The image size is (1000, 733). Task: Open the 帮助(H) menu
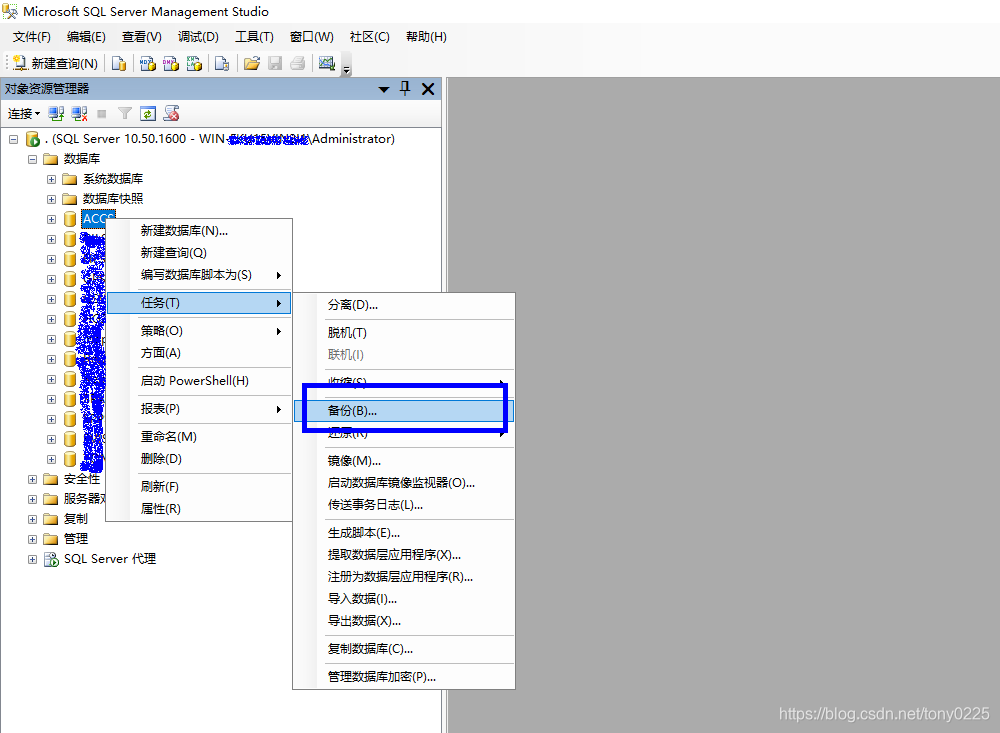click(426, 37)
